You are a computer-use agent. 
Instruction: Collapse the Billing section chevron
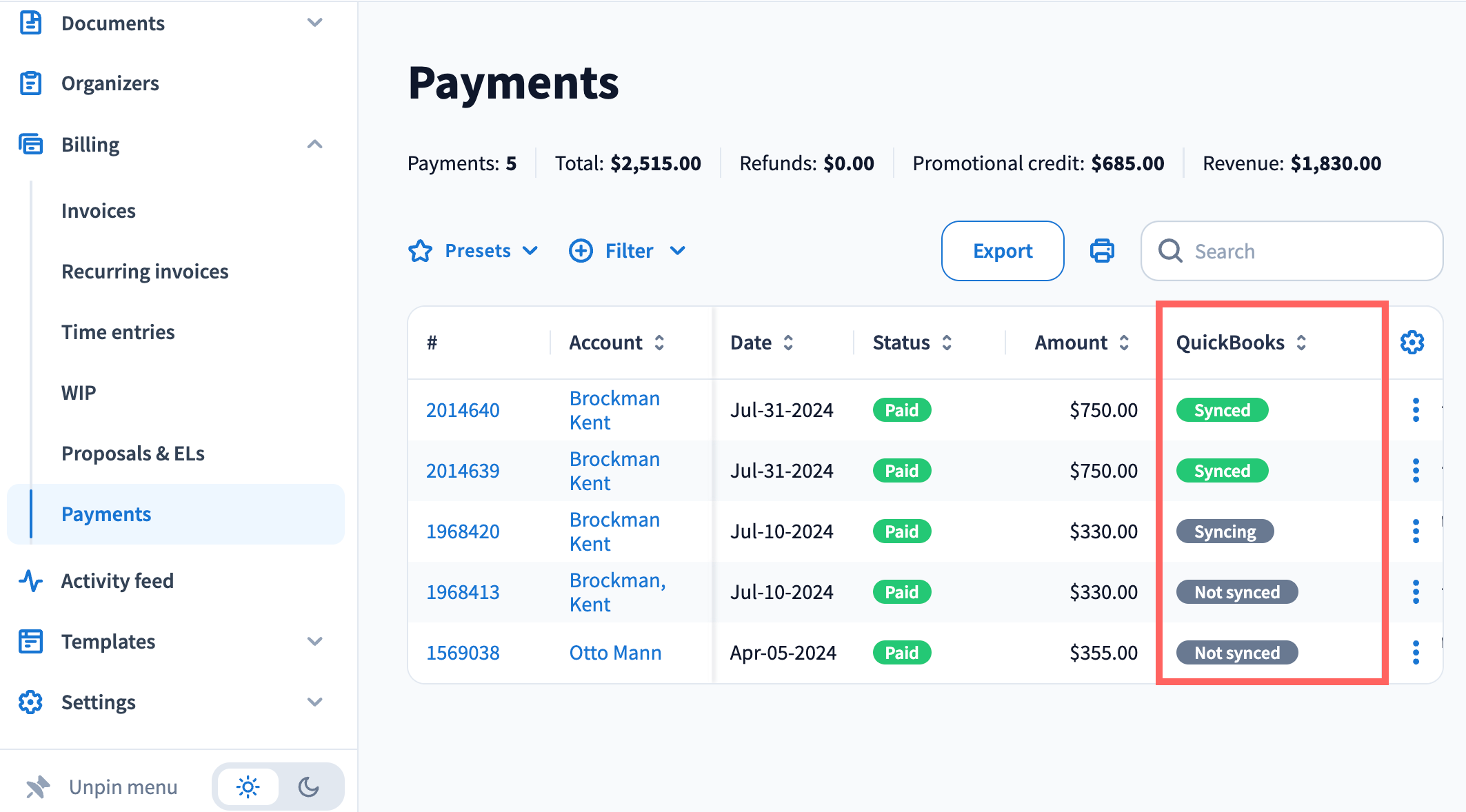pyautogui.click(x=314, y=144)
